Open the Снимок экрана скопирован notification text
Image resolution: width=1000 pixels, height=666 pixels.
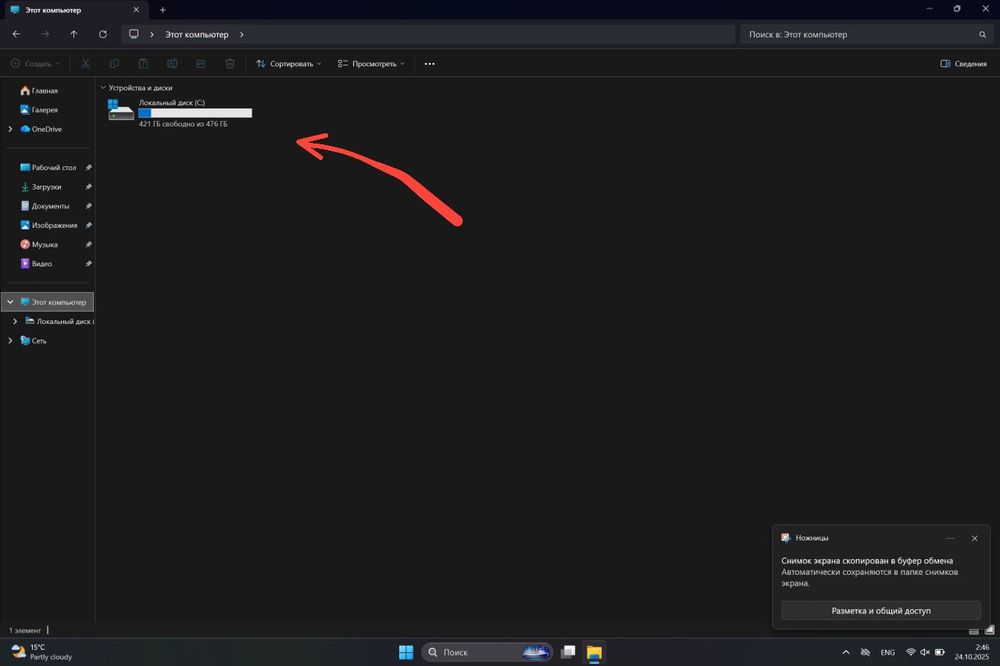(867, 561)
